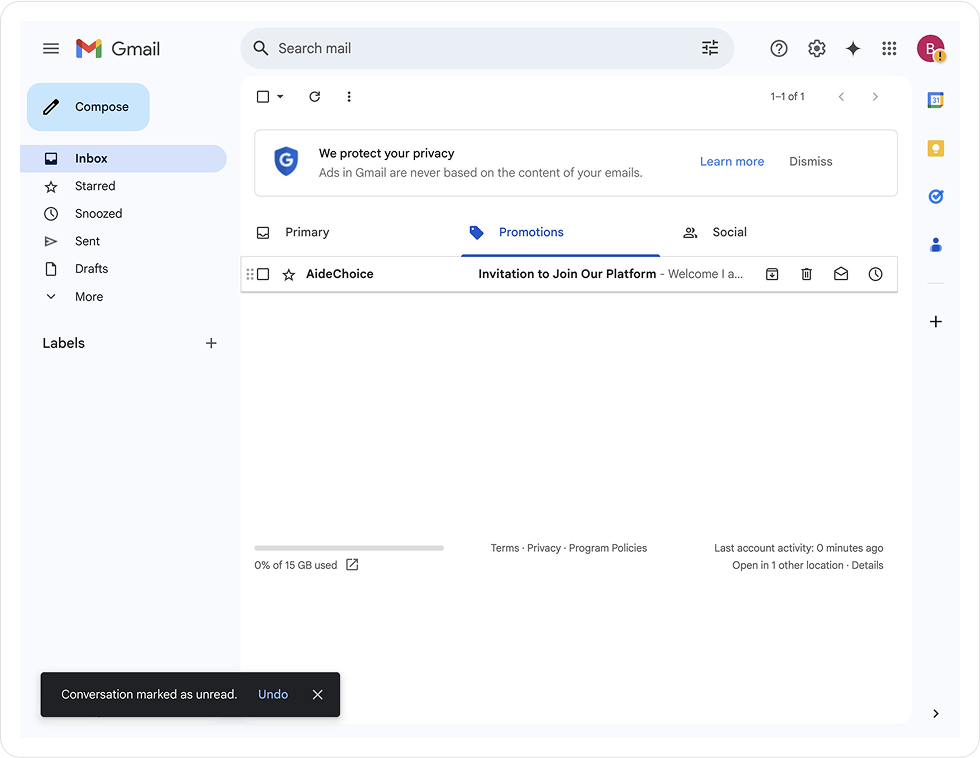Open account activity Details link
The height and width of the screenshot is (758, 980).
(x=867, y=565)
